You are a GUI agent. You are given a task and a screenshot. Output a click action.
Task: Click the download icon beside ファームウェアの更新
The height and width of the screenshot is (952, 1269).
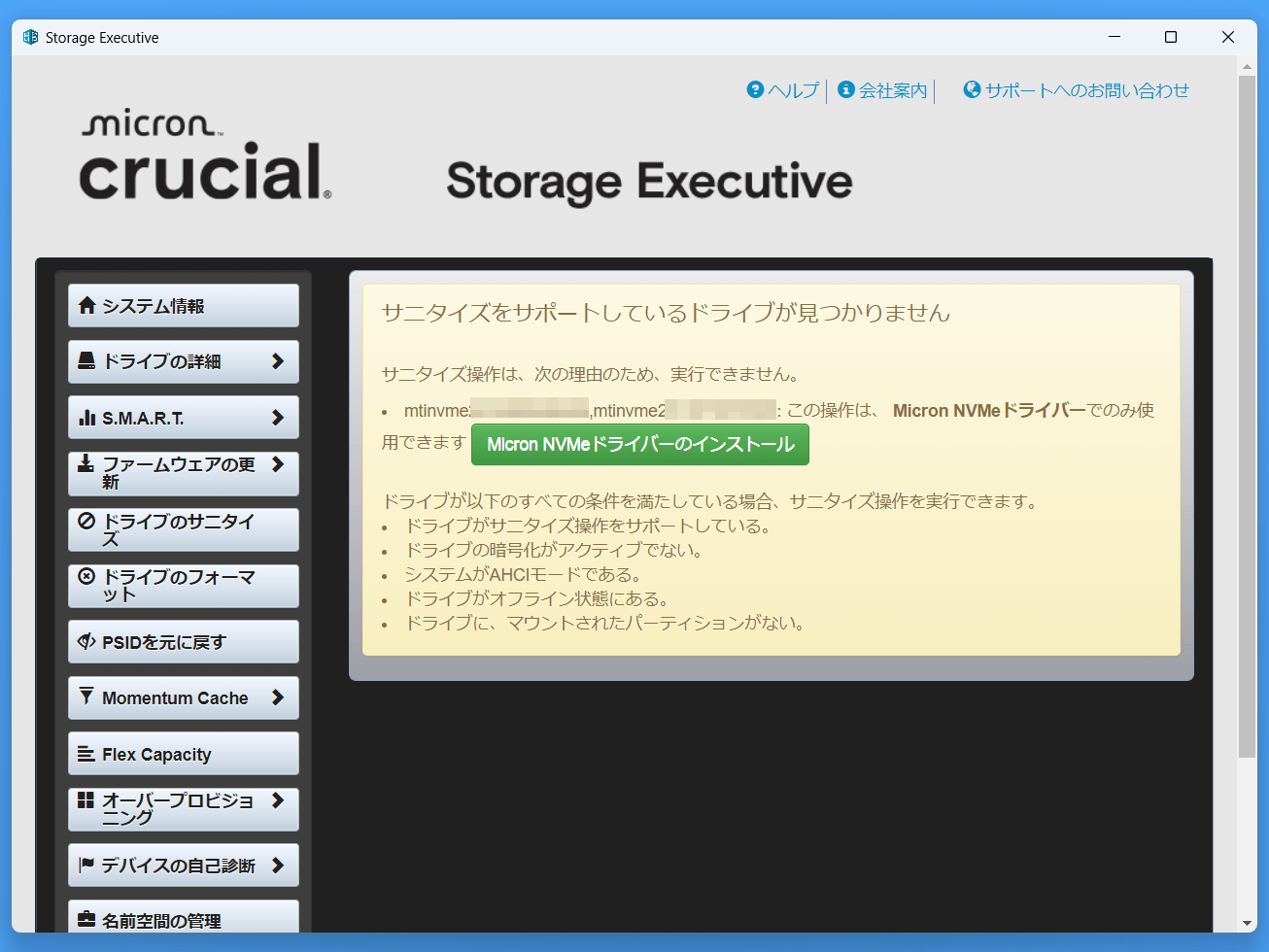coord(86,463)
